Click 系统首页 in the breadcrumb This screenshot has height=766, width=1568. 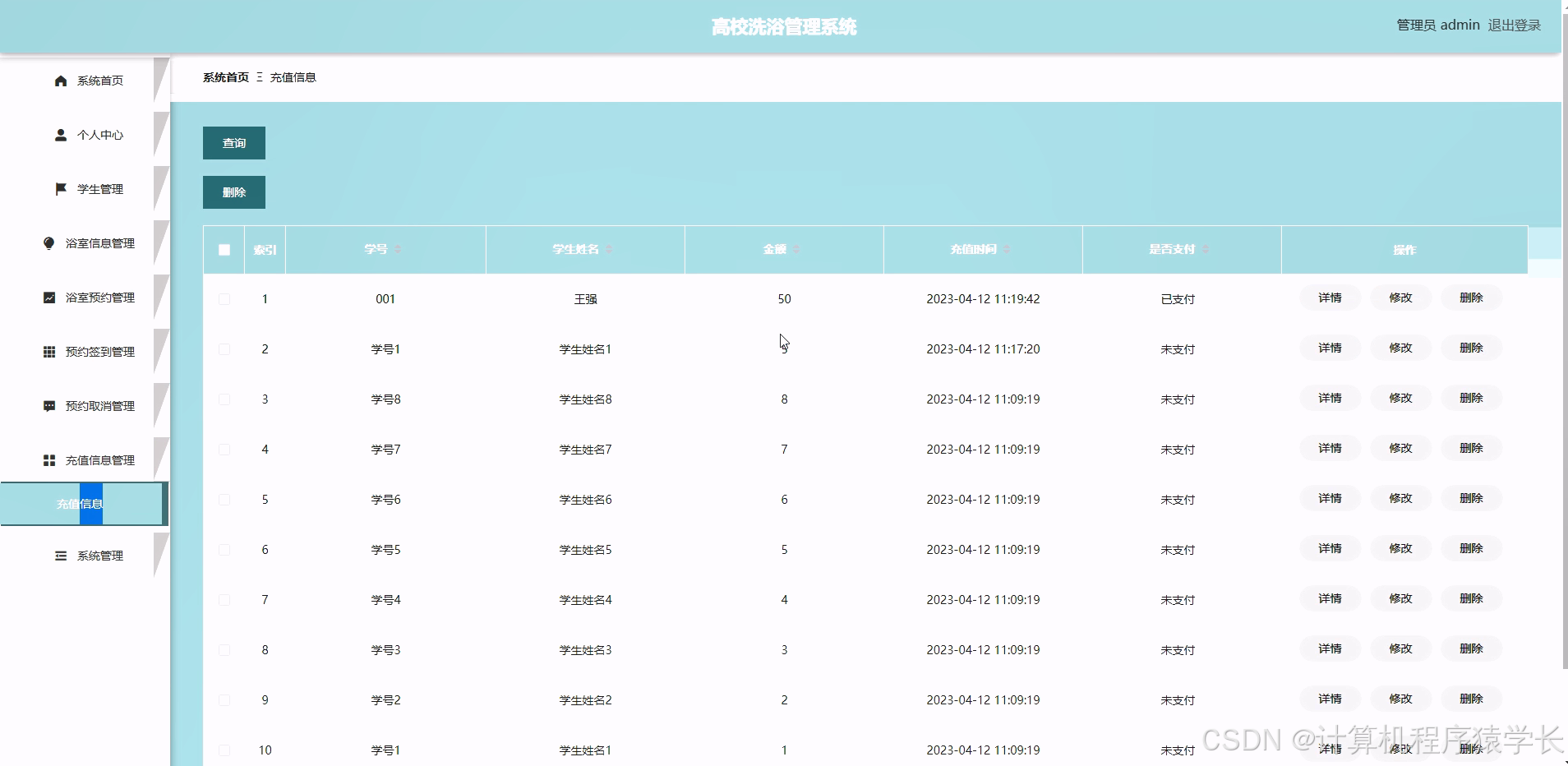226,77
